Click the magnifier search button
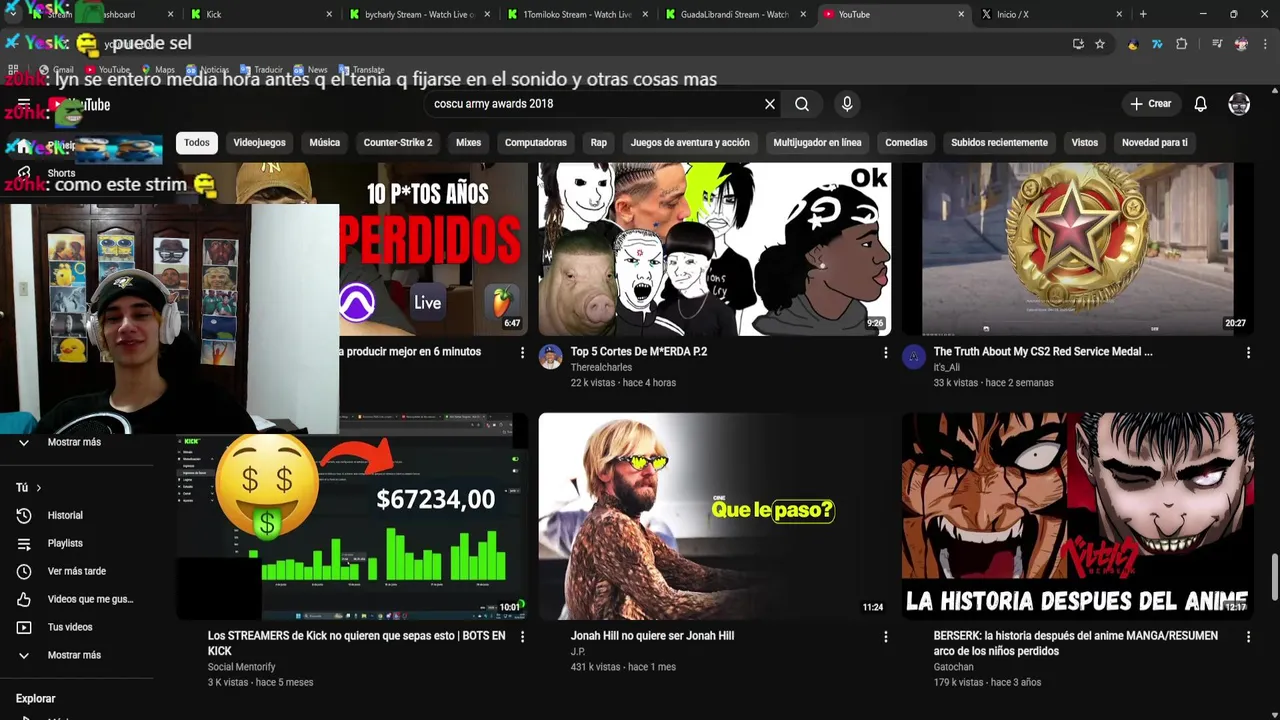 tap(802, 104)
